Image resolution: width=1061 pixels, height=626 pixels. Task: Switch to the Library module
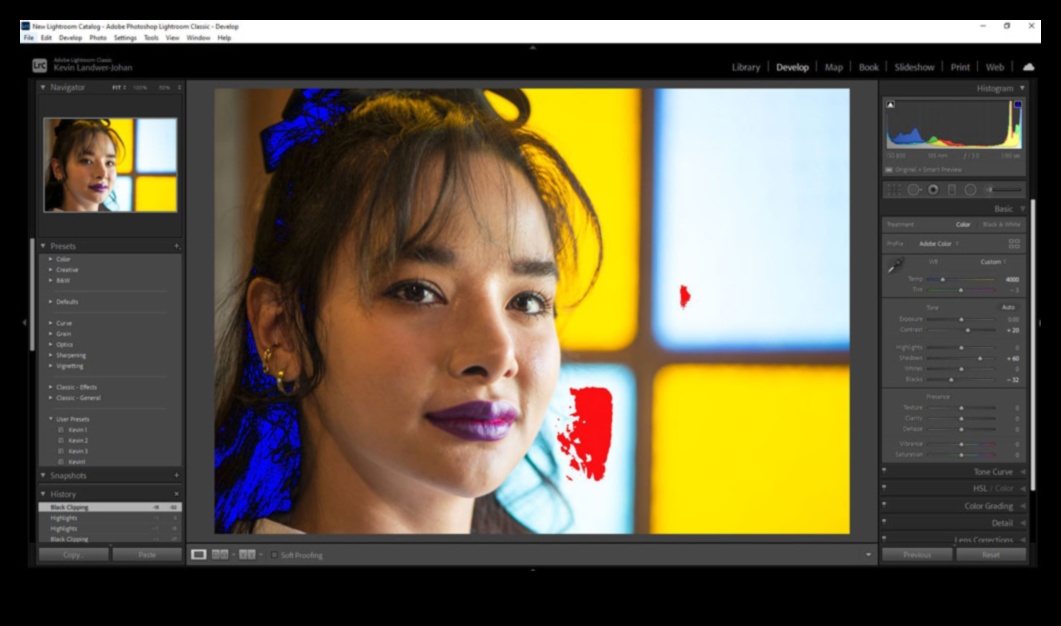(x=745, y=67)
